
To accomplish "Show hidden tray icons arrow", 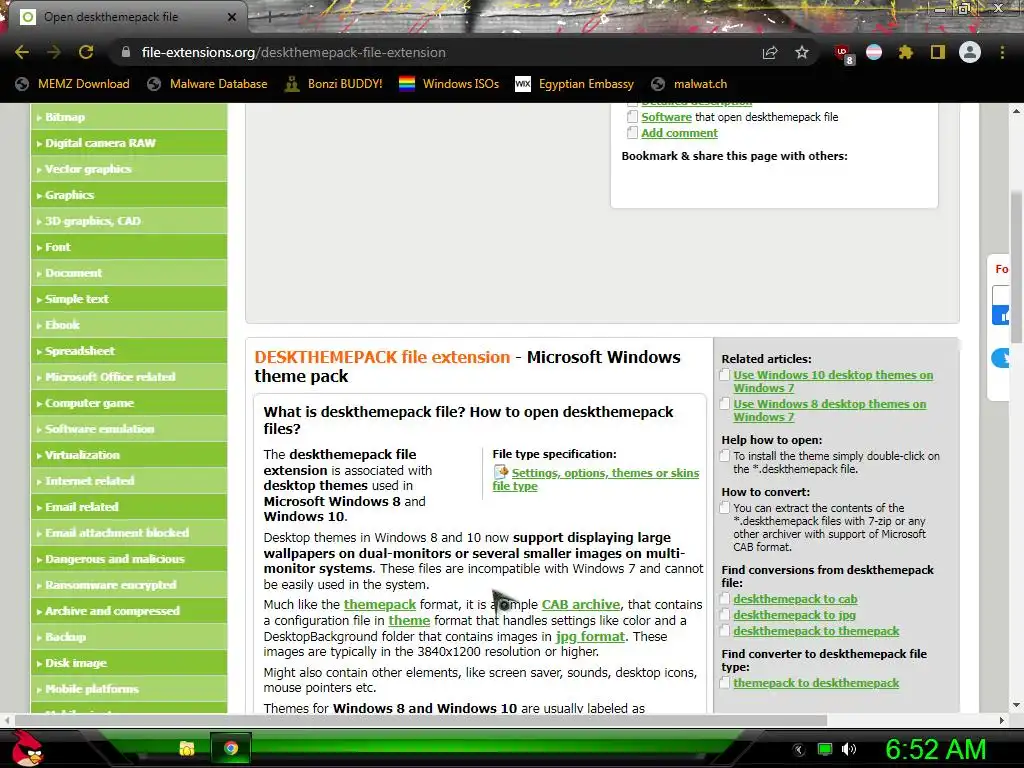I will [799, 749].
